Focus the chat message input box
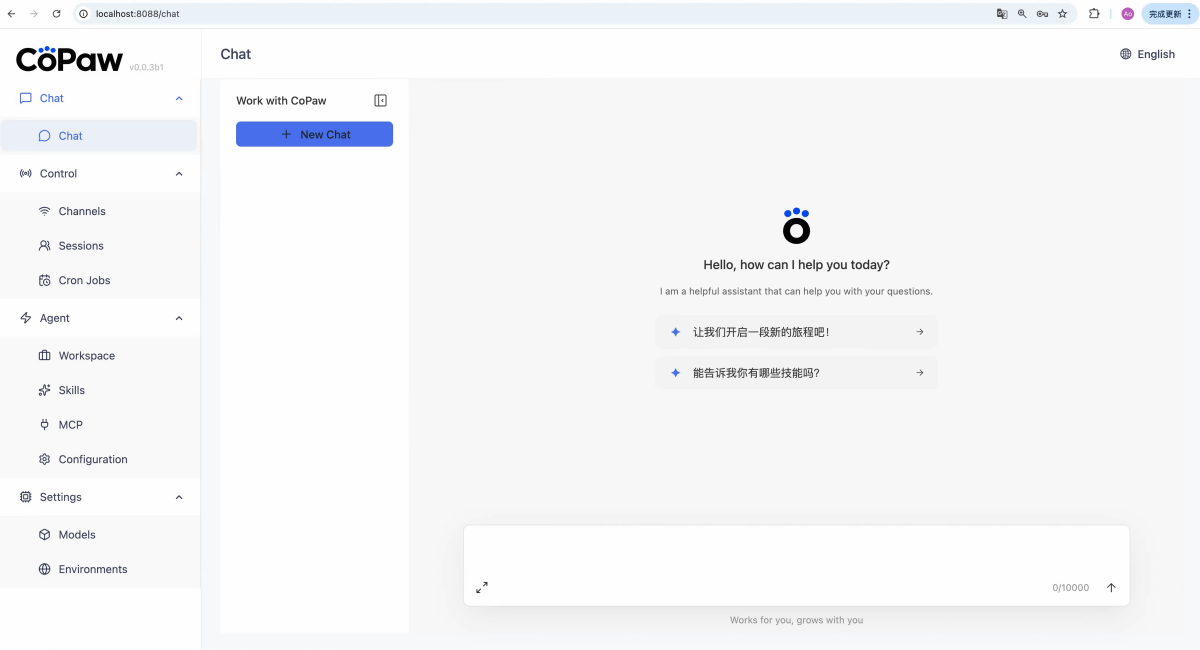This screenshot has width=1200, height=650. [x=796, y=551]
